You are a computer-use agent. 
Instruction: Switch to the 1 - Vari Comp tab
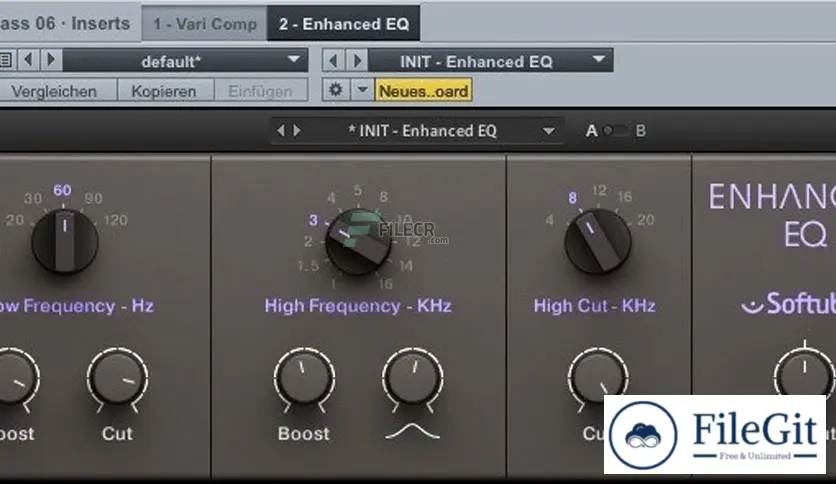(205, 24)
